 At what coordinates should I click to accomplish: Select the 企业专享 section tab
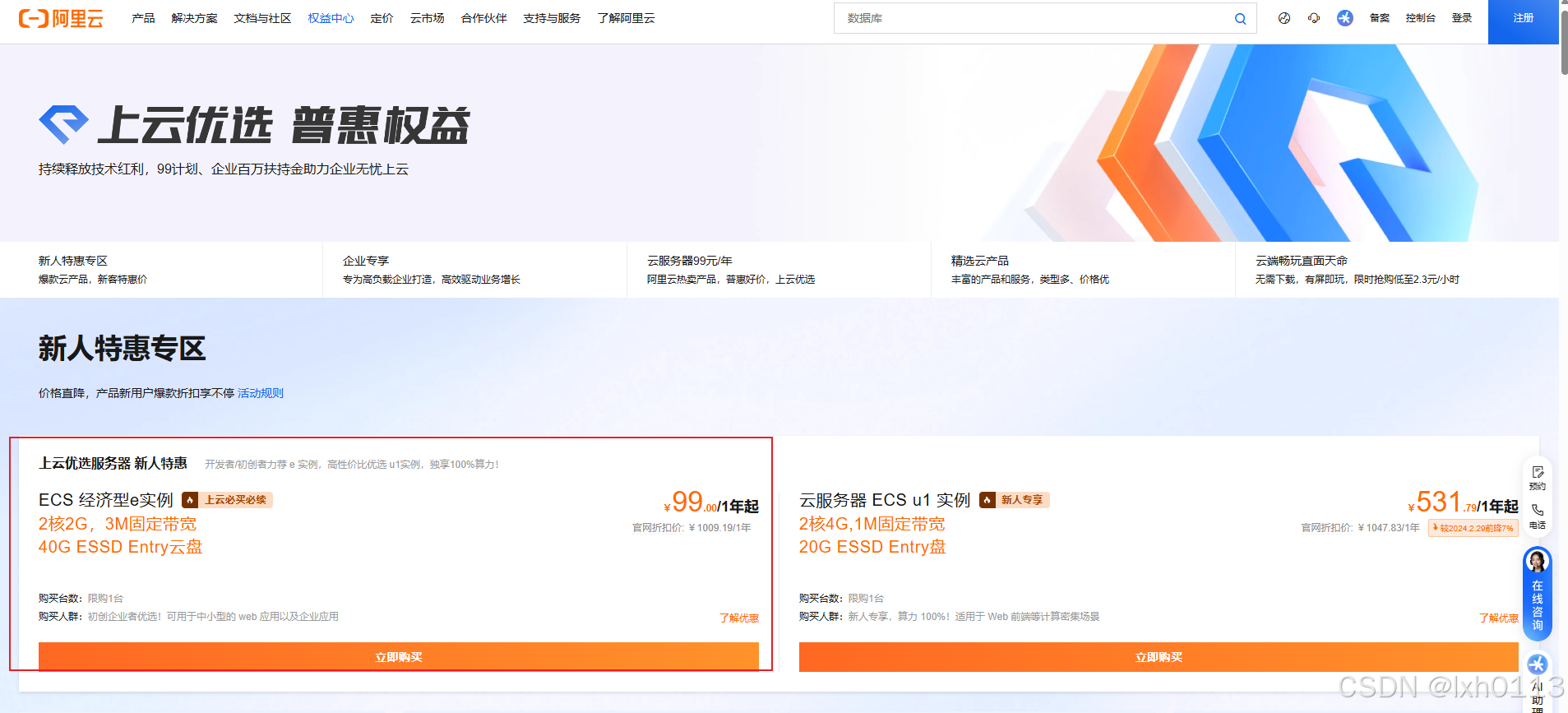[x=475, y=270]
